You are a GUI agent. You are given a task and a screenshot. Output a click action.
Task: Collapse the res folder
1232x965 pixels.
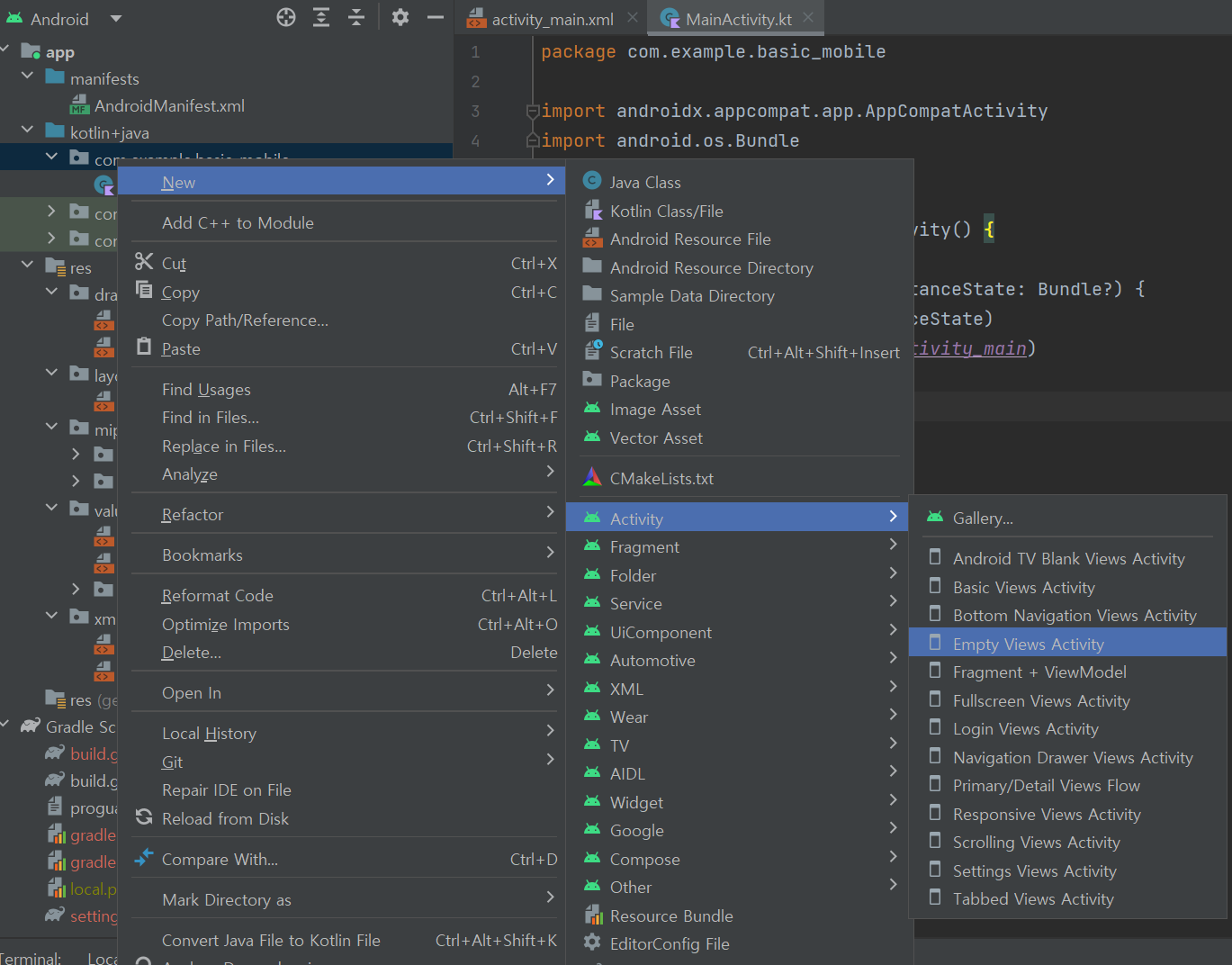[x=27, y=266]
